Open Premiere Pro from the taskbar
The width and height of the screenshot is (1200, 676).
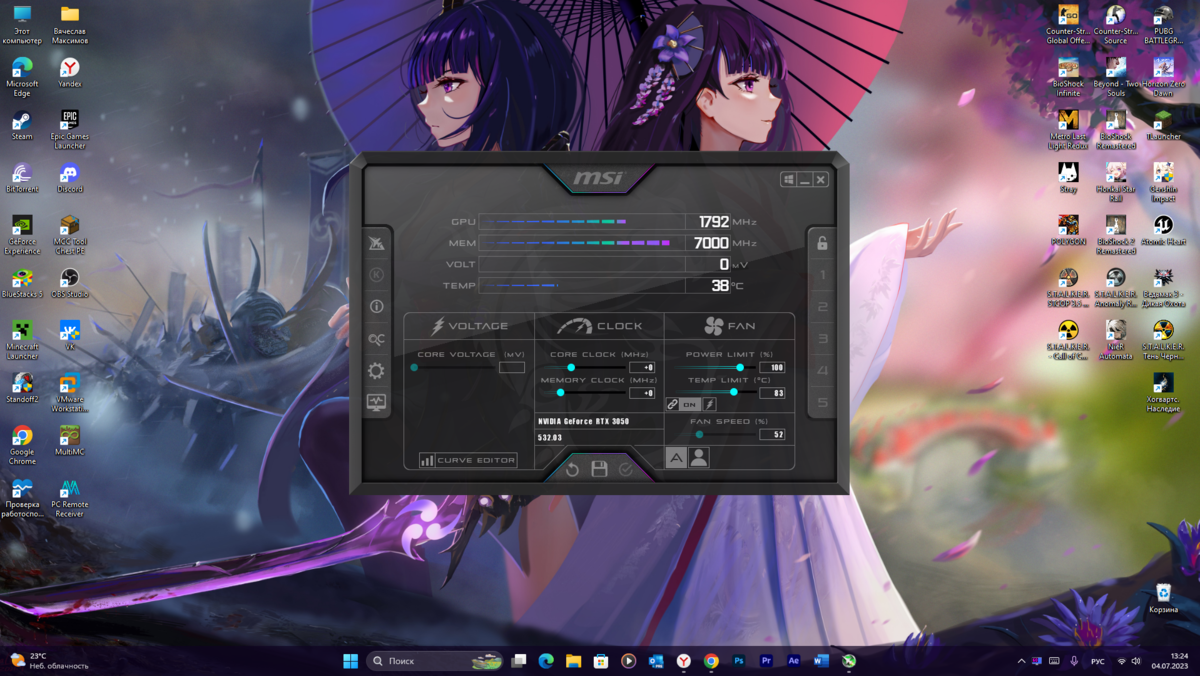coord(766,661)
